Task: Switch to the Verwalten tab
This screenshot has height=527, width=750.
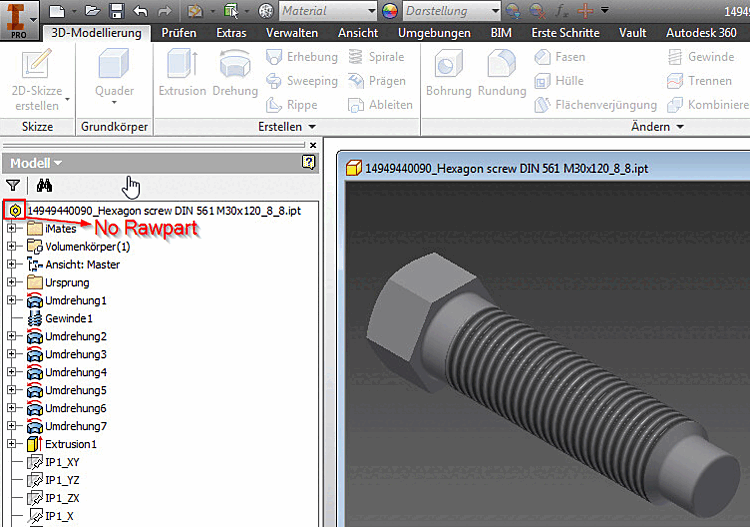Action: pos(292,33)
